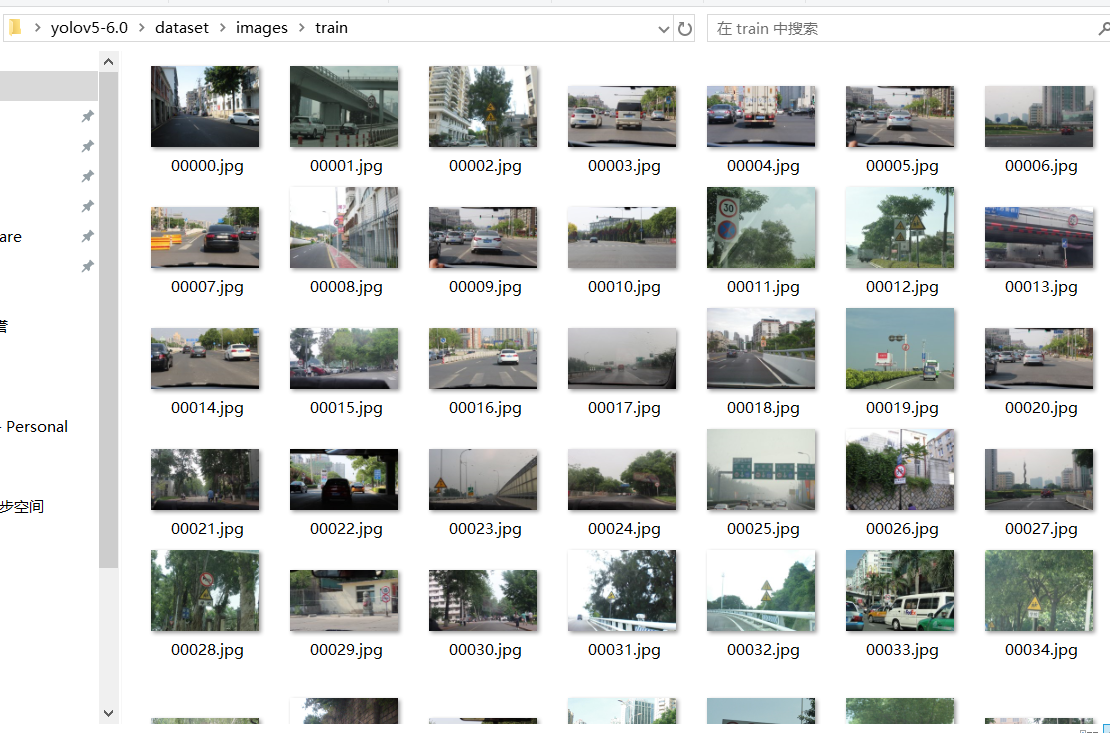The height and width of the screenshot is (733, 1110).
Task: Click the 00030.jpg file name label
Action: [x=485, y=650]
